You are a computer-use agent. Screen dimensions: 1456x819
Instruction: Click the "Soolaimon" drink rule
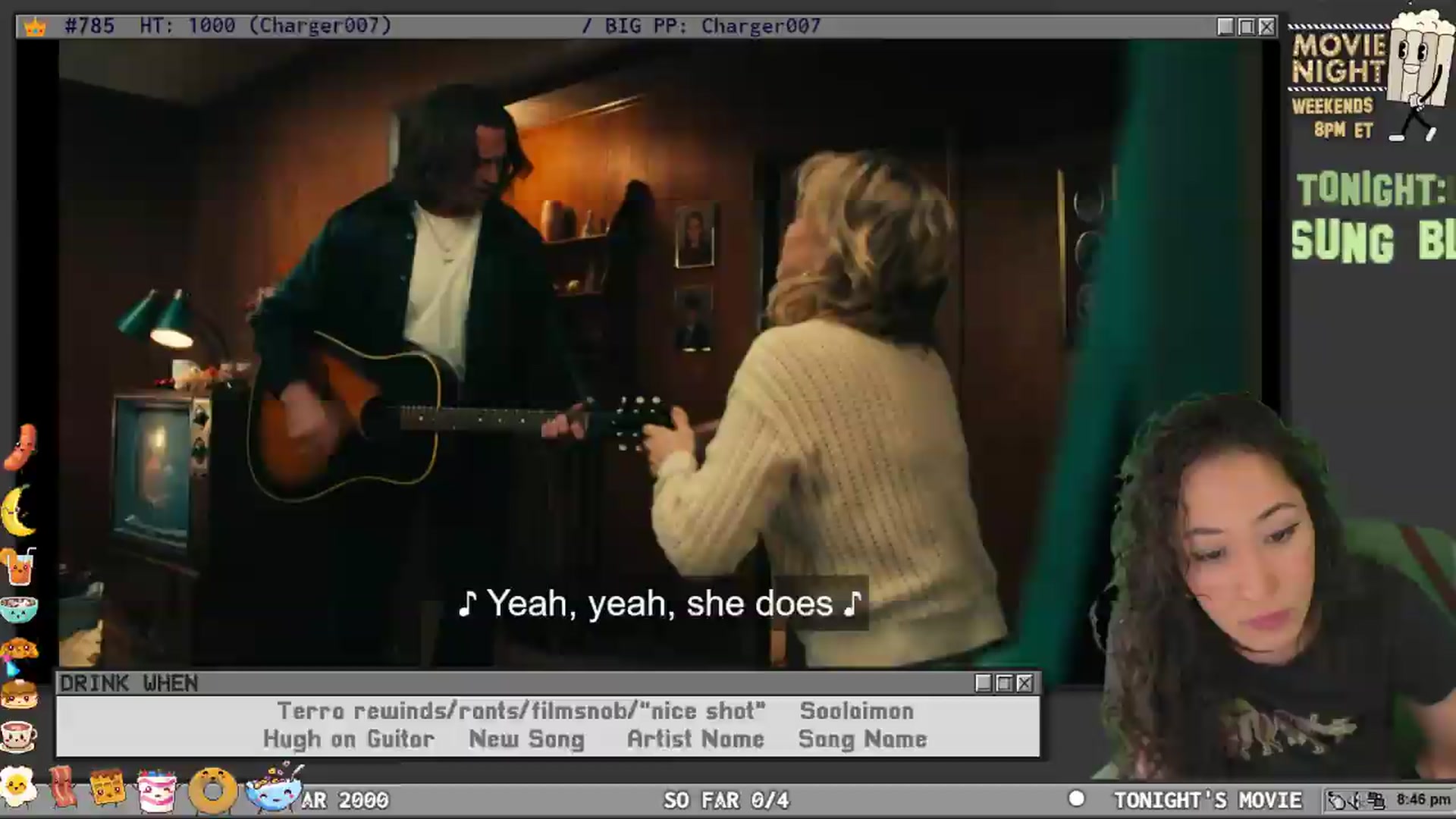coord(857,711)
